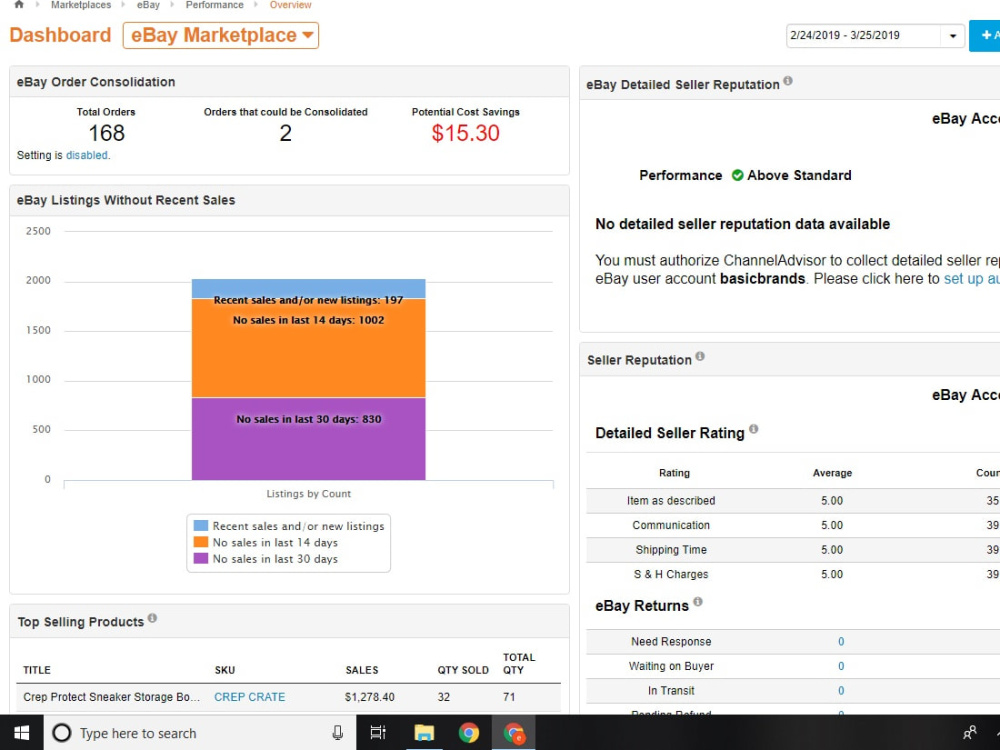Click the green Above Standard check icon
The width and height of the screenshot is (1000, 750).
737,175
